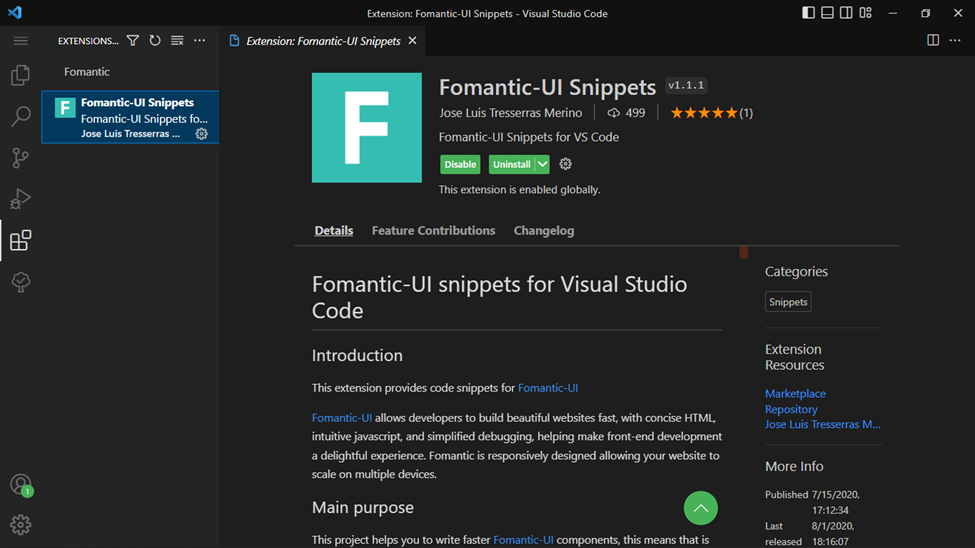The width and height of the screenshot is (975, 548).
Task: Select Fomantic-UI Snippets in the extensions list
Action: 130,117
